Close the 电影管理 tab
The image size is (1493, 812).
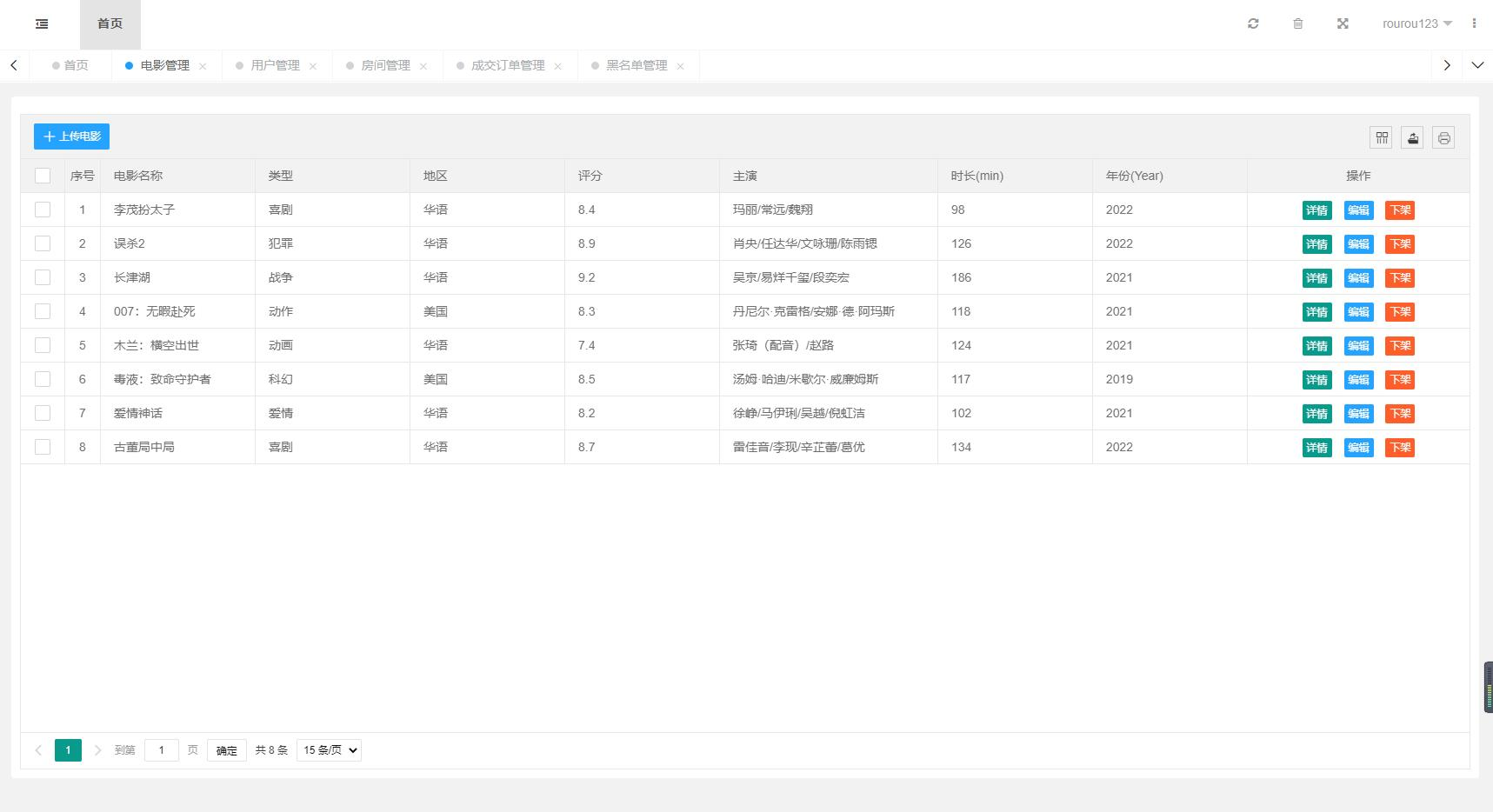coord(203,66)
